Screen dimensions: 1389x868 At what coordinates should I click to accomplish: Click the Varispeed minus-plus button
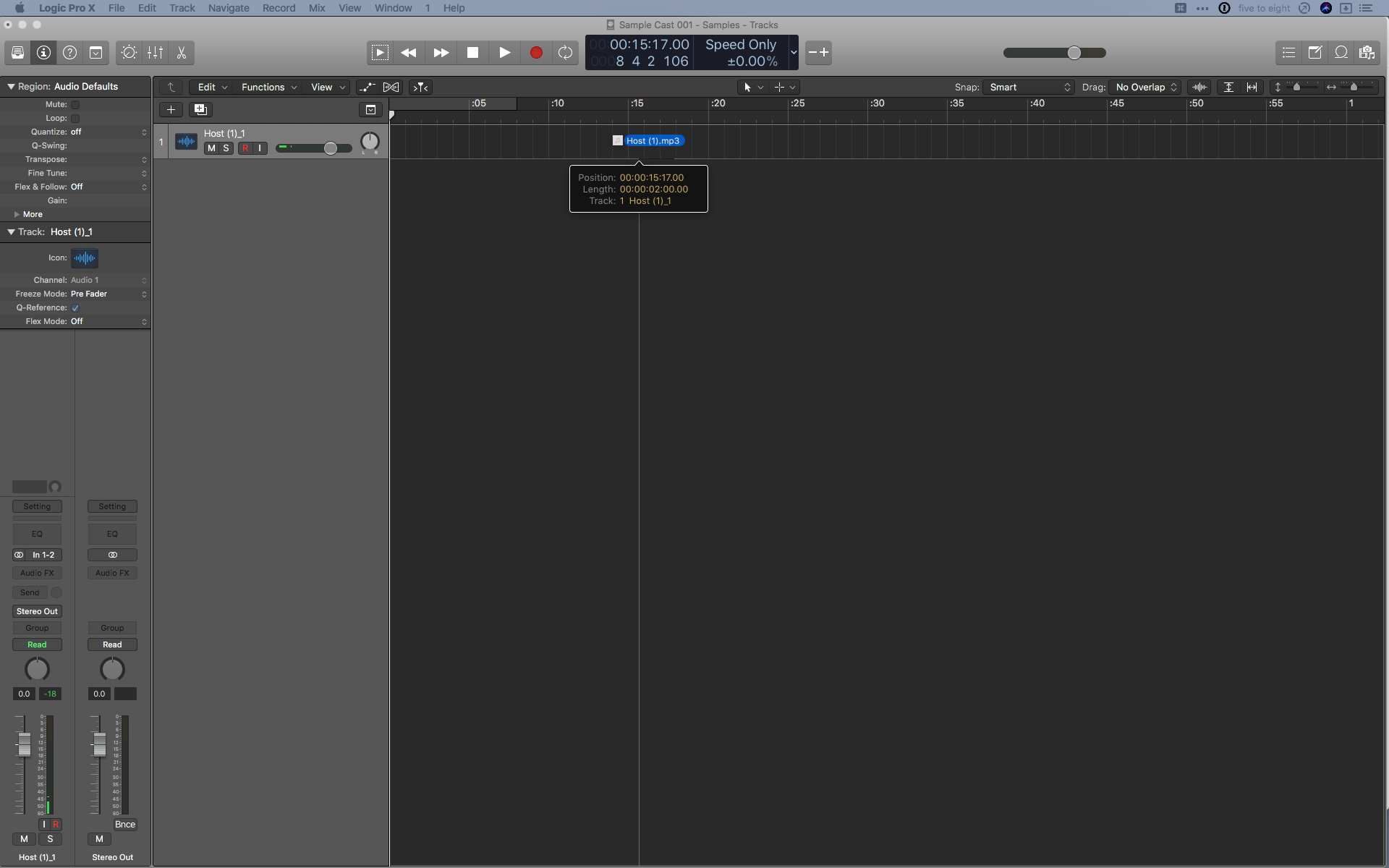coord(818,53)
